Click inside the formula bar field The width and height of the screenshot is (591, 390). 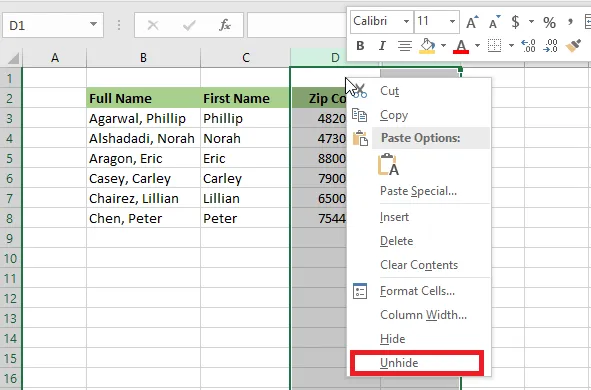pyautogui.click(x=297, y=25)
